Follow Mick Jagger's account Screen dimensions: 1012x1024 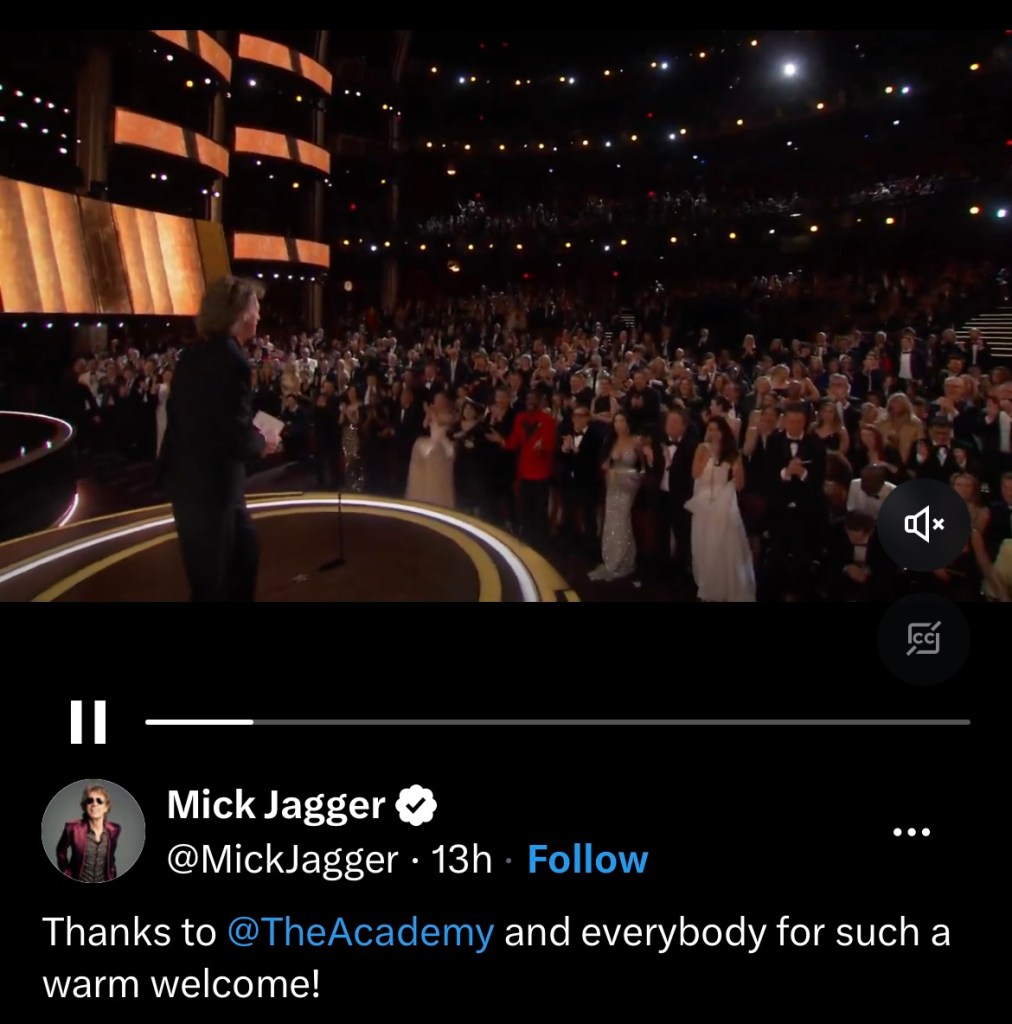588,859
